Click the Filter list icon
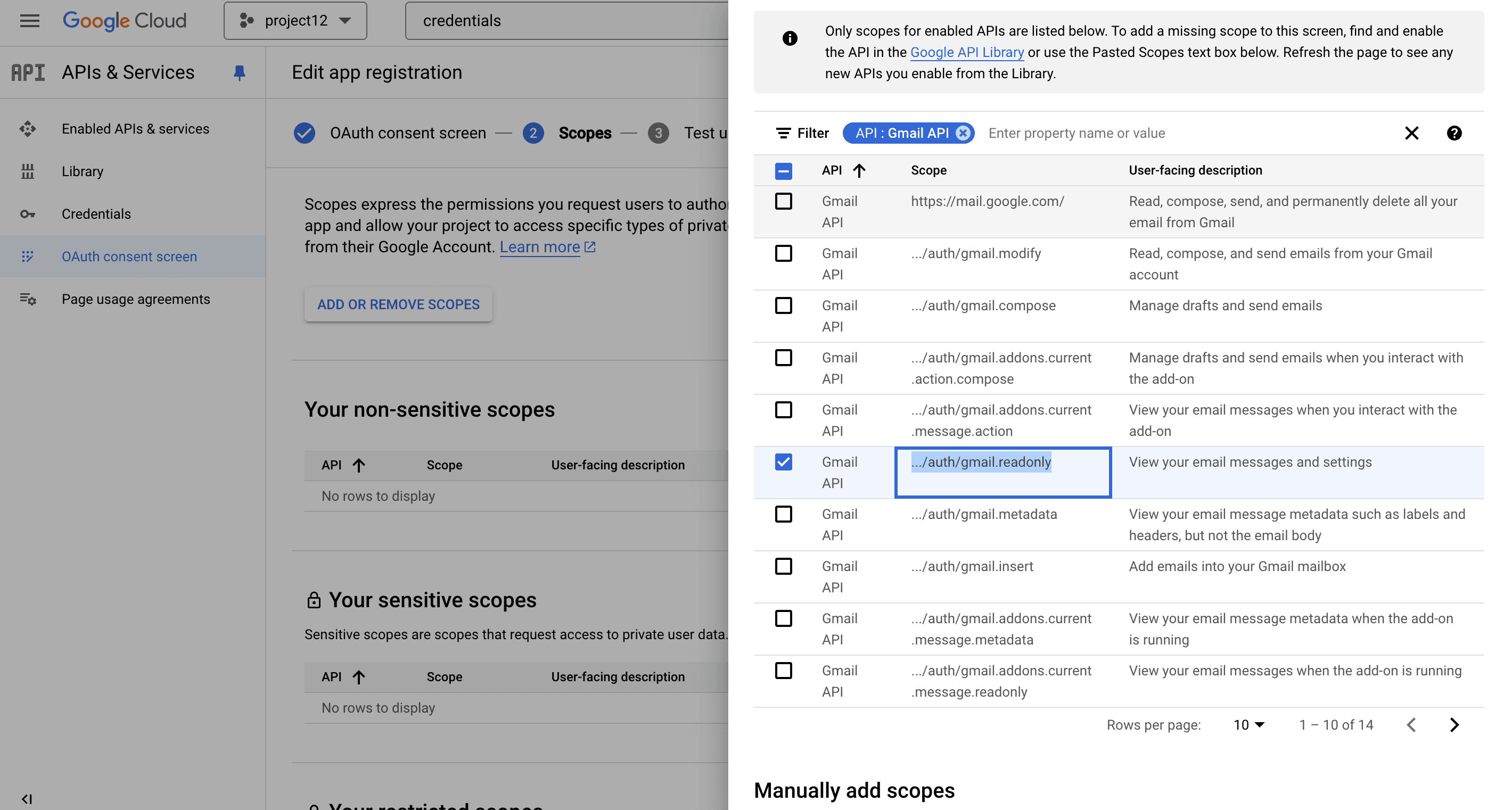 coord(783,133)
